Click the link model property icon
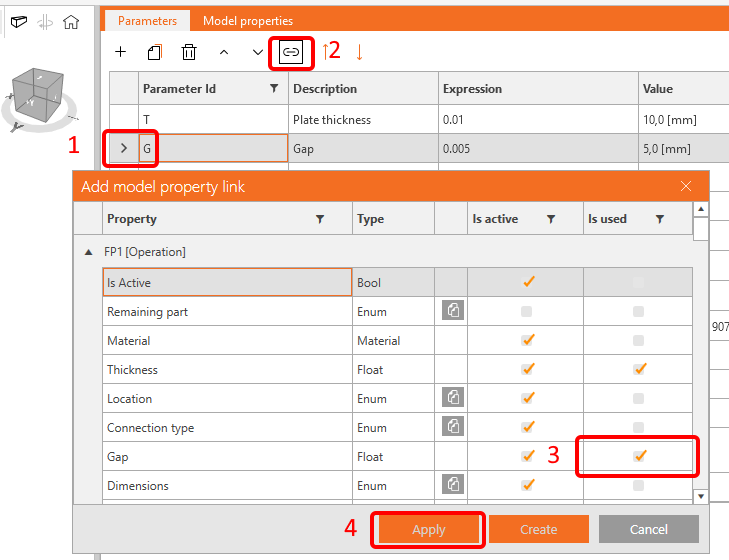 [291, 52]
